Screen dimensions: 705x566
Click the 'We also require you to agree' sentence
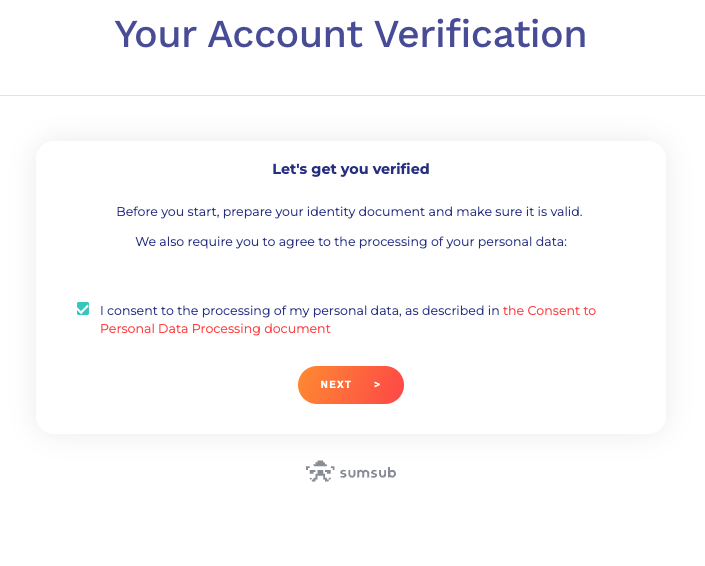pos(351,242)
